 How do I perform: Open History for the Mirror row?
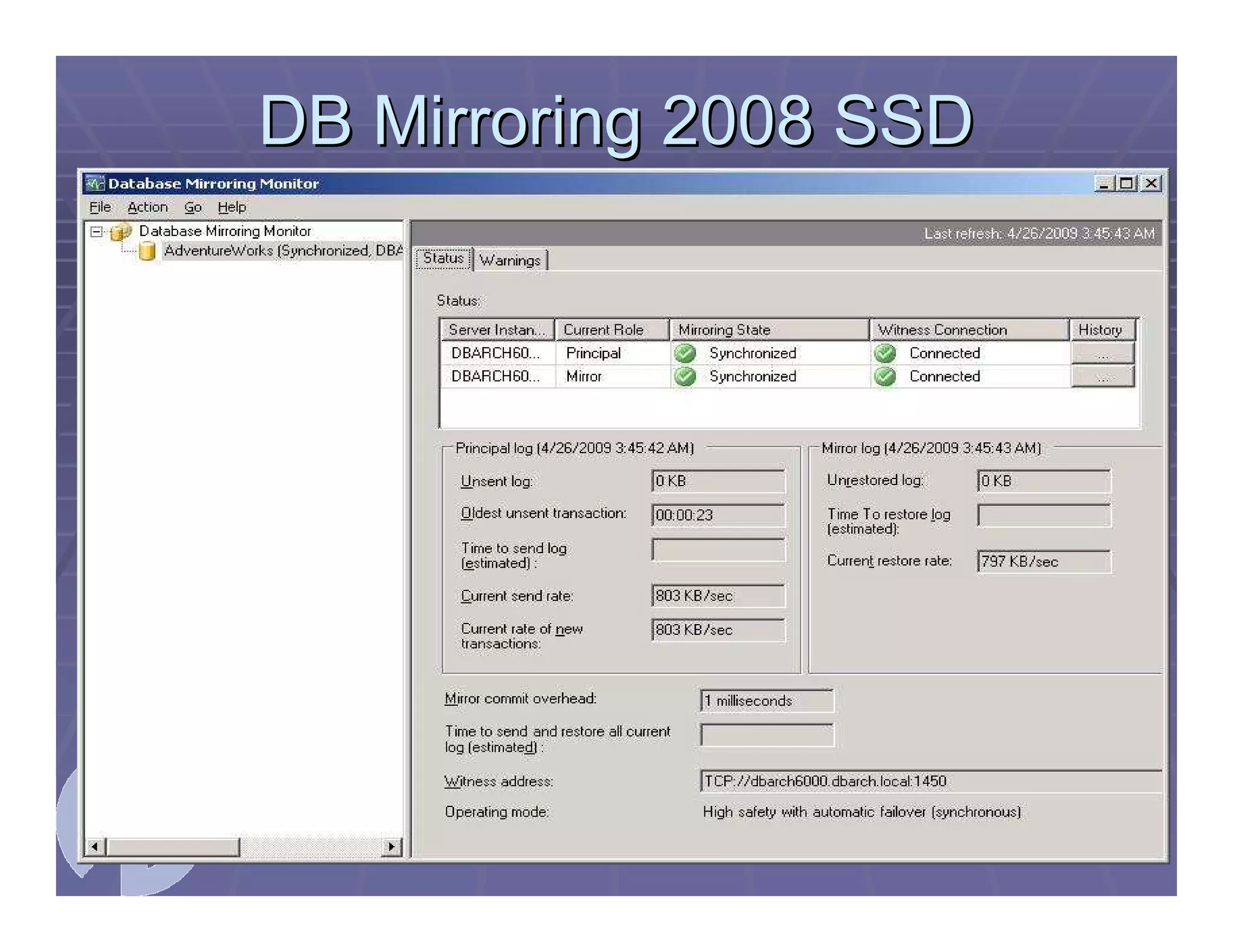[1102, 377]
